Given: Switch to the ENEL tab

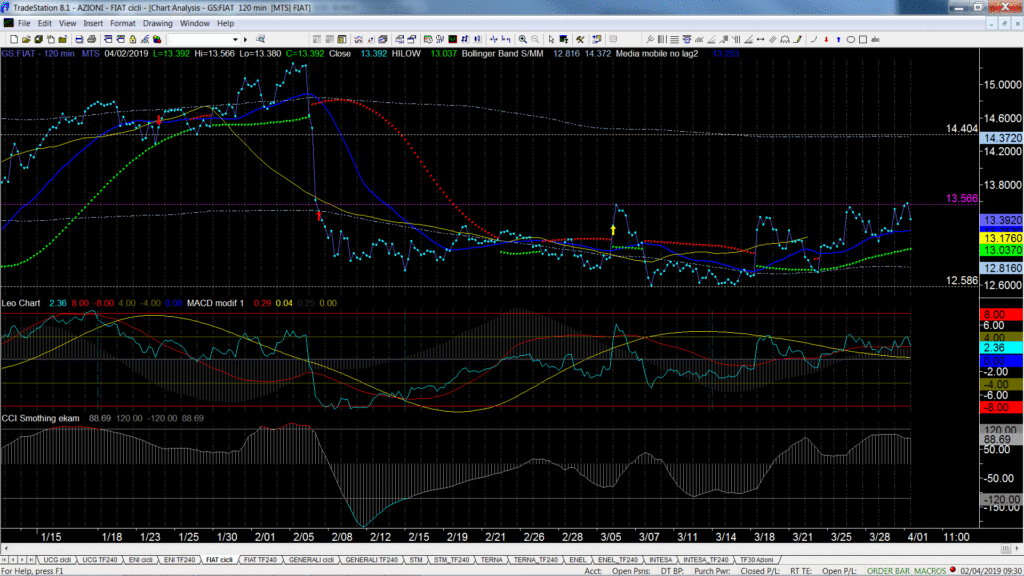Looking at the screenshot, I should 577,560.
